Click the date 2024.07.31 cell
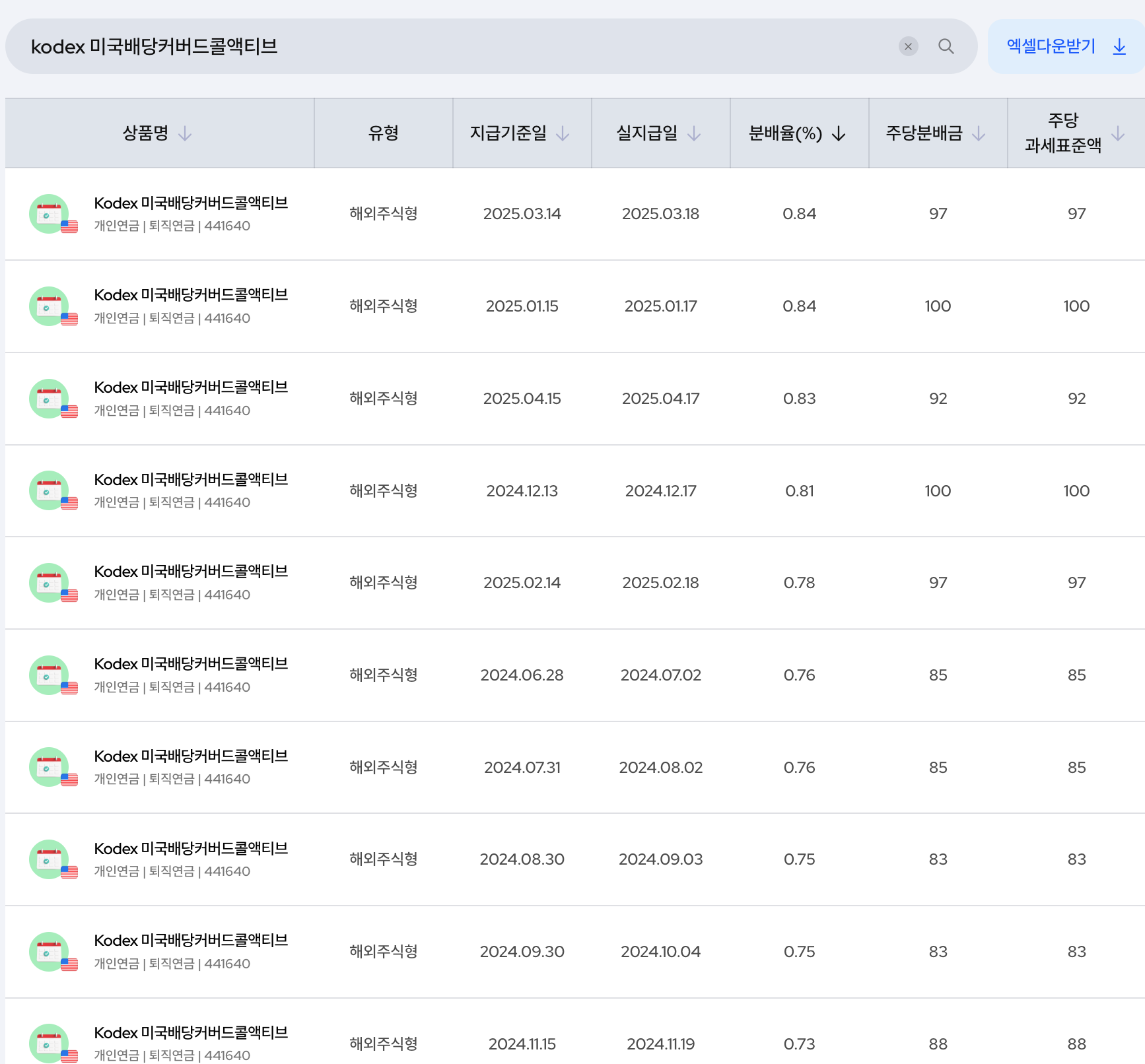This screenshot has height=1064, width=1145. (522, 768)
